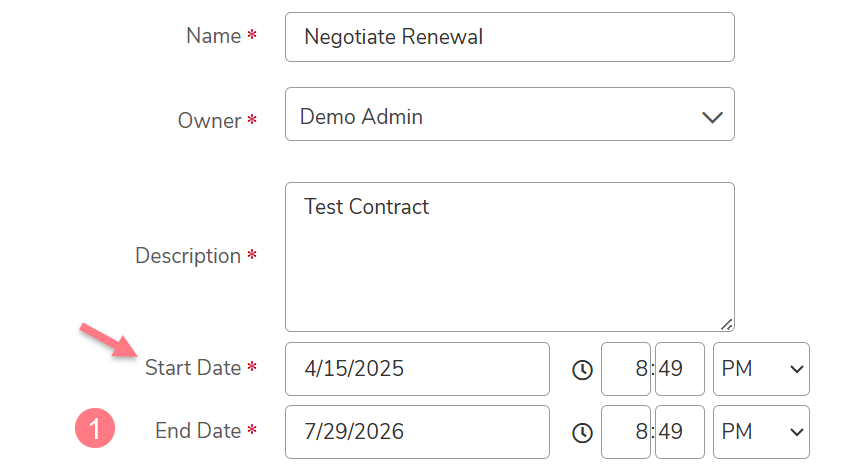Click the red number 1 badge
The height and width of the screenshot is (467, 862).
(95, 428)
